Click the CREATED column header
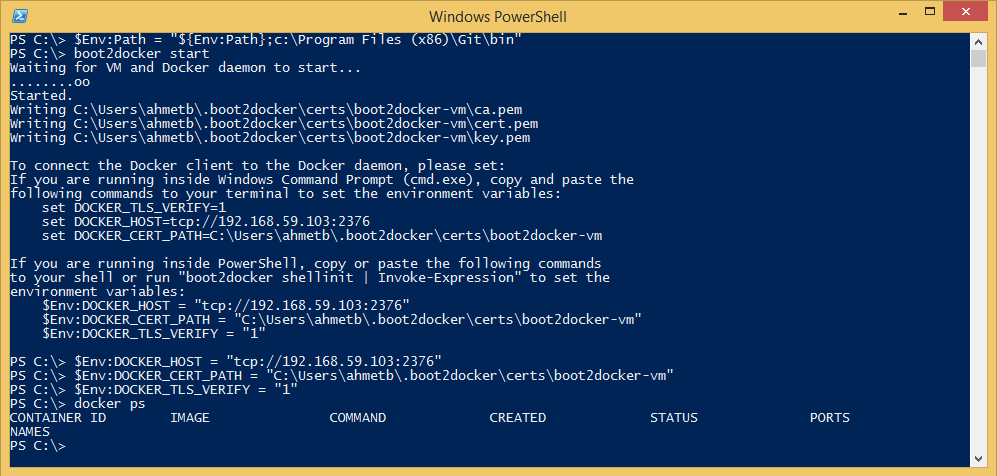Screen dimensions: 997x476 pos(518,418)
